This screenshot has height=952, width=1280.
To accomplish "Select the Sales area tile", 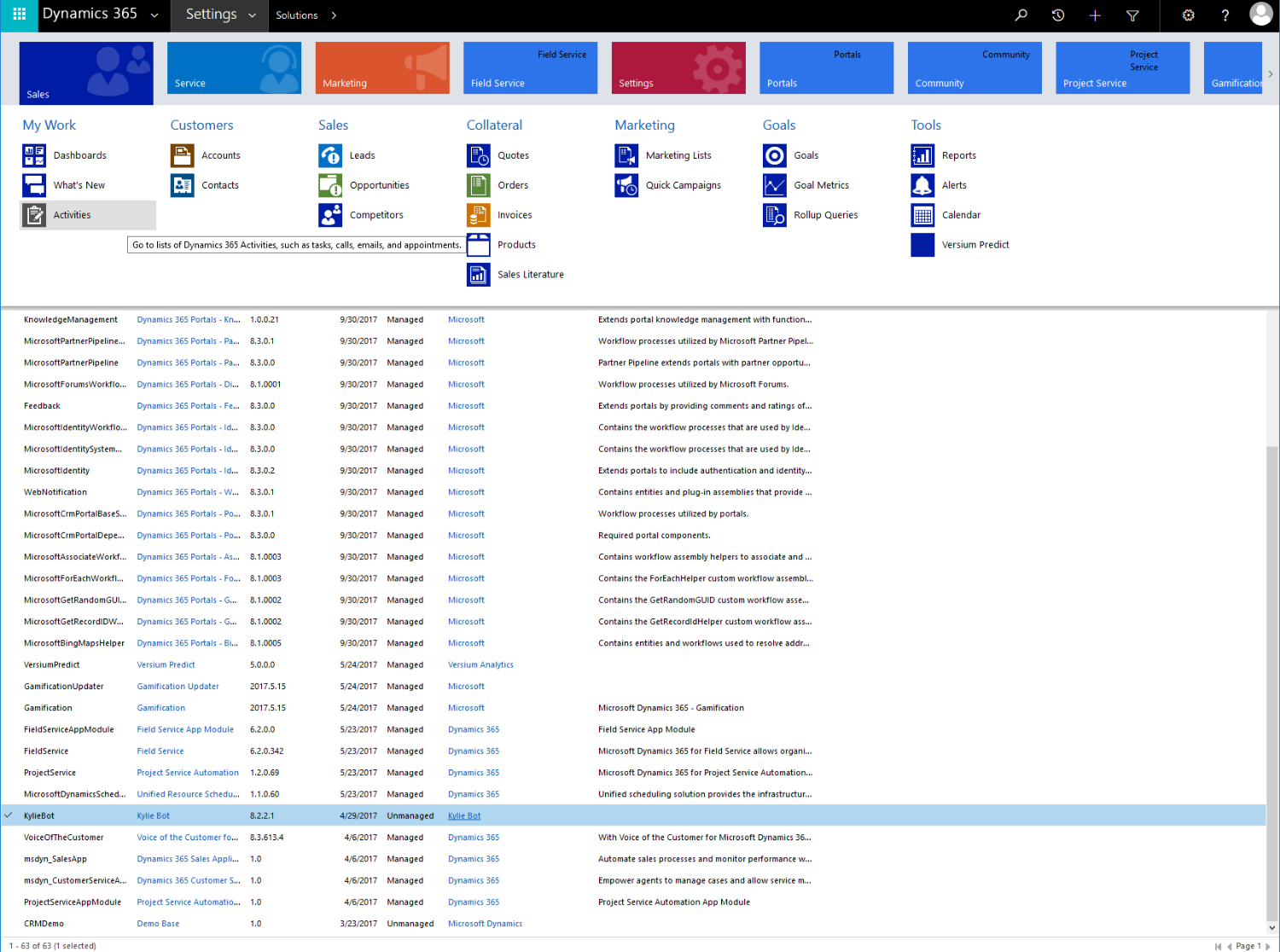I will click(86, 73).
